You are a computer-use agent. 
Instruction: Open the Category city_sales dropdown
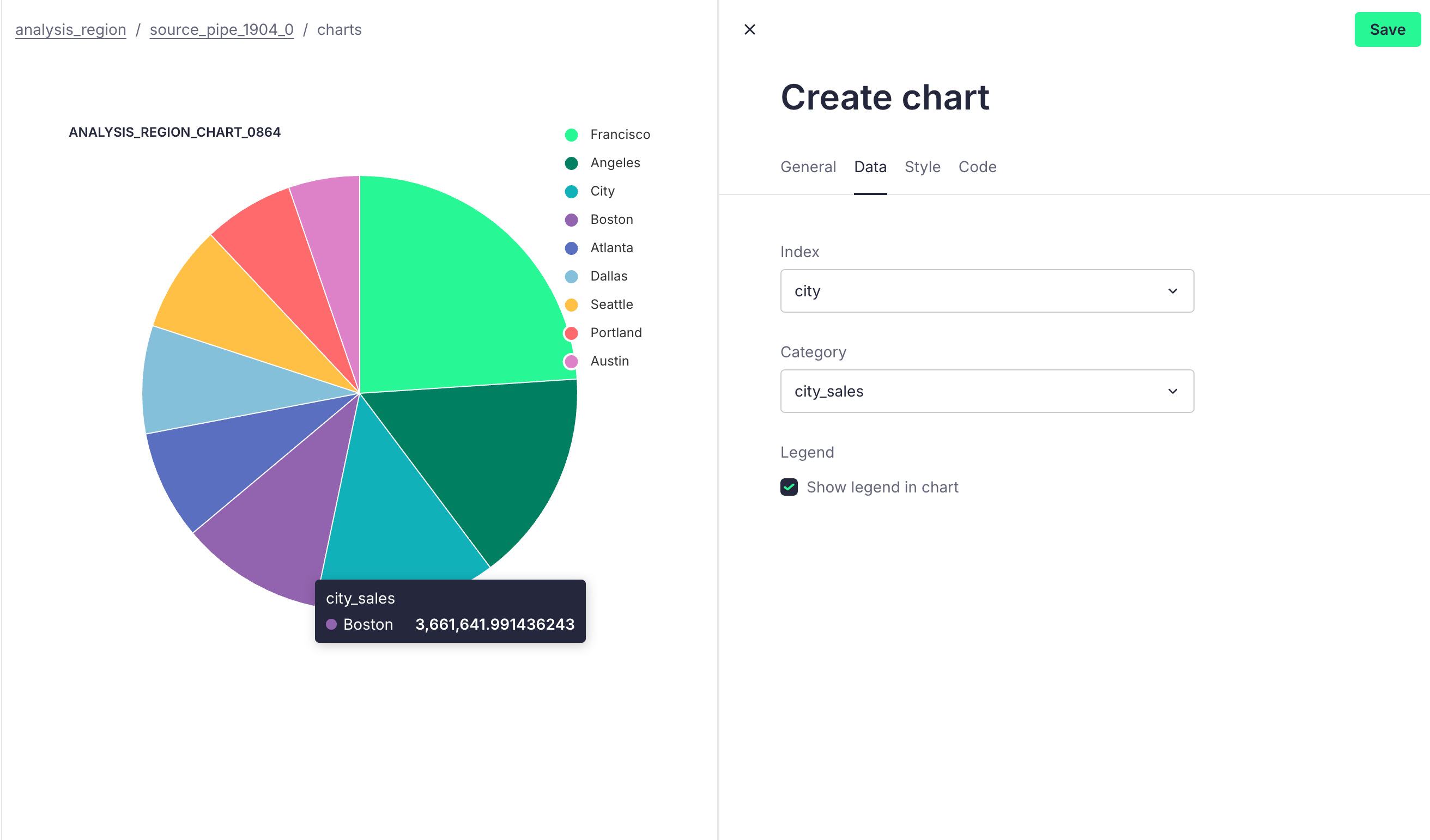[x=986, y=391]
